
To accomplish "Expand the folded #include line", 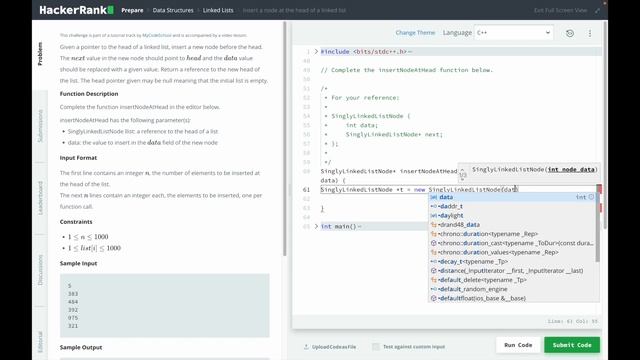I will pyautogui.click(x=316, y=52).
